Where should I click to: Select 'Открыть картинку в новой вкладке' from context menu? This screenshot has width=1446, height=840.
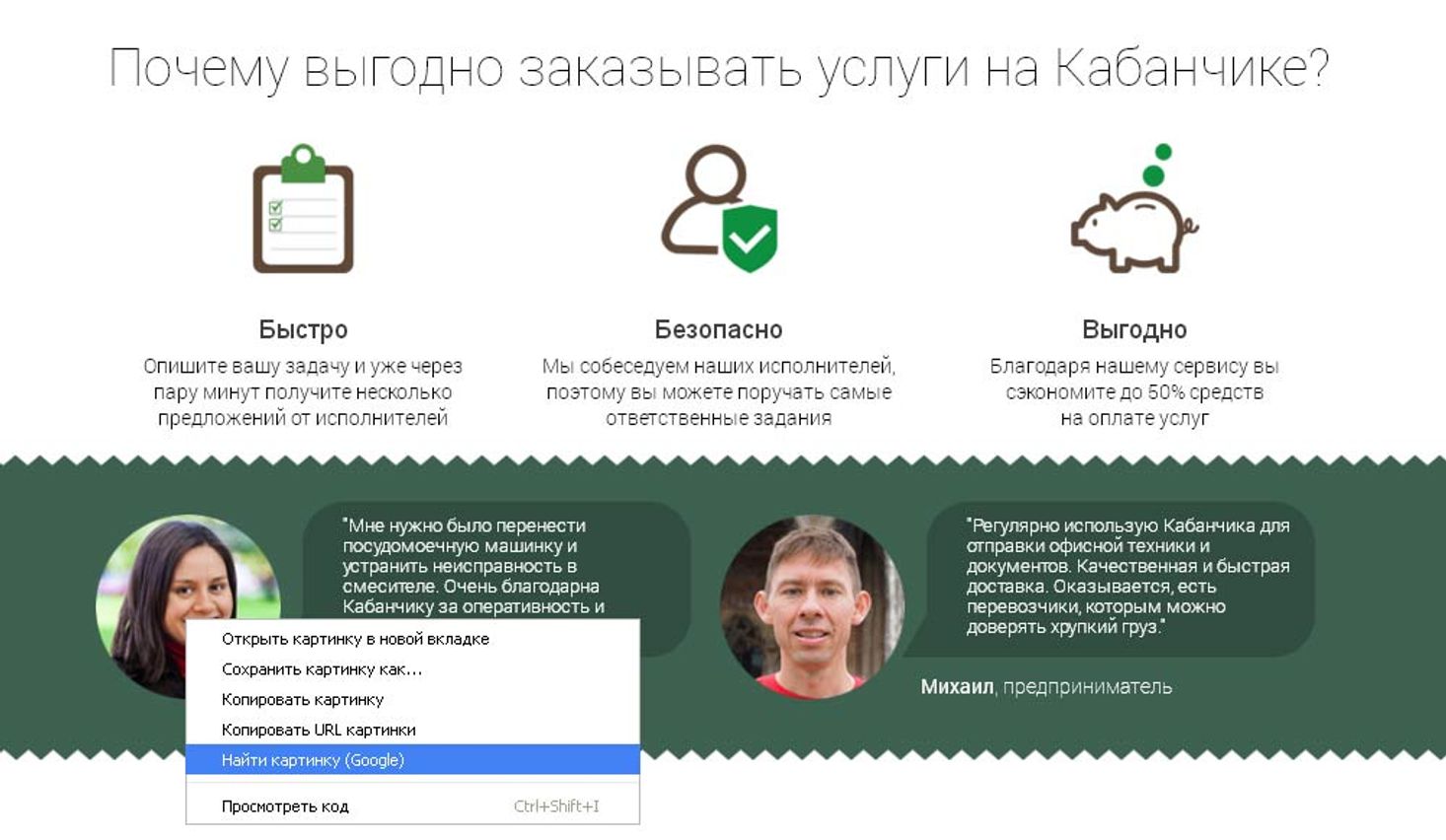412,639
